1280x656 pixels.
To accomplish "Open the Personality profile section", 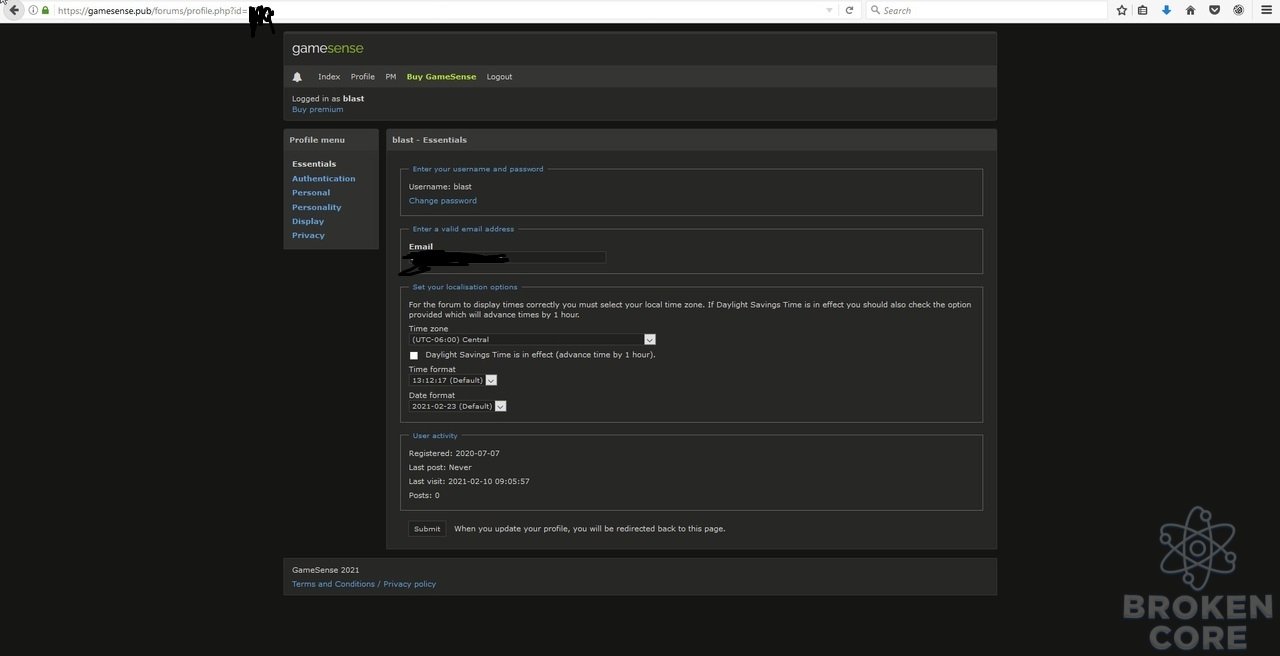I will click(x=317, y=207).
